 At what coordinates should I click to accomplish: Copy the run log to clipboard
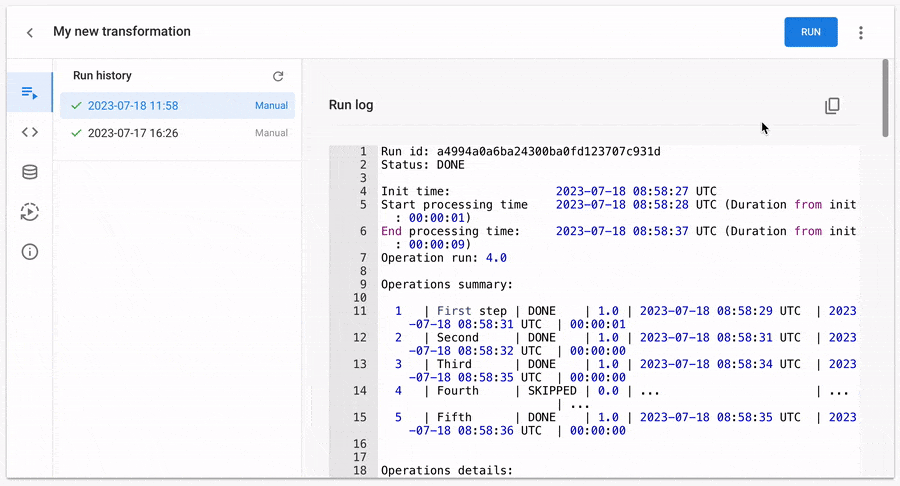click(x=832, y=106)
